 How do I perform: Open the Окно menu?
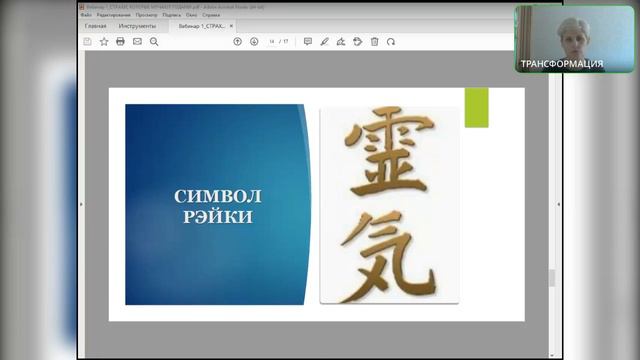(191, 15)
